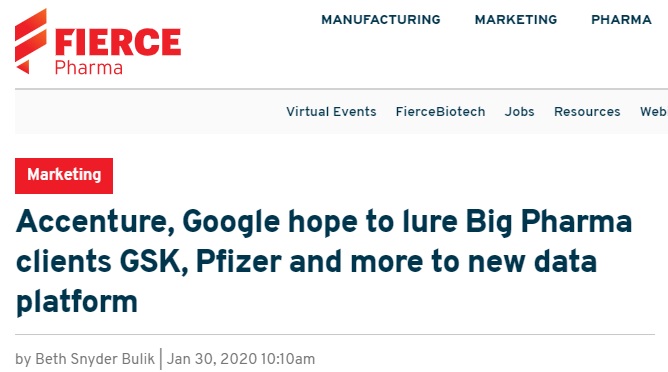The width and height of the screenshot is (668, 372).
Task: Click the word Pfizer in the headline
Action: [x=239, y=262]
